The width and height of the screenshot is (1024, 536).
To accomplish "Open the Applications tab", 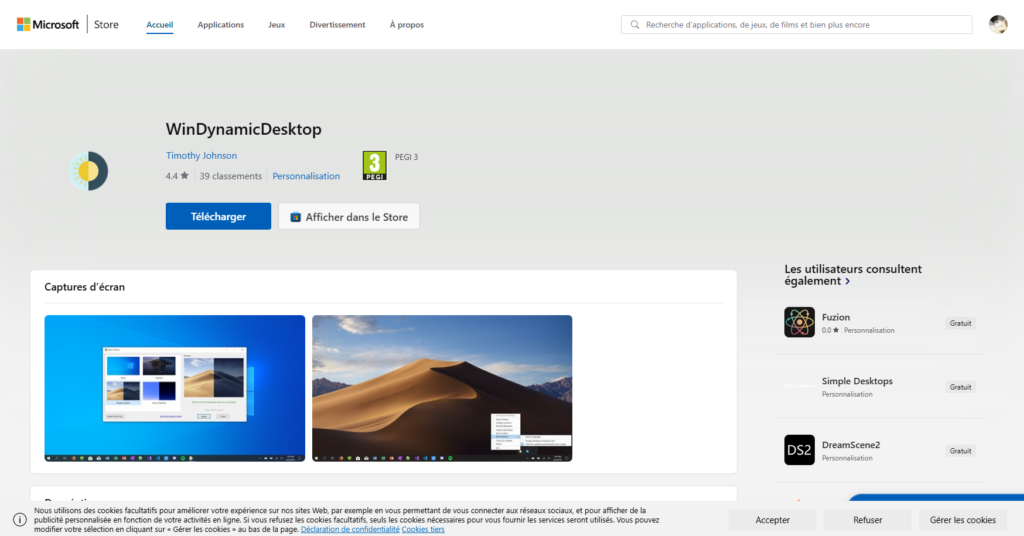I will click(x=221, y=25).
